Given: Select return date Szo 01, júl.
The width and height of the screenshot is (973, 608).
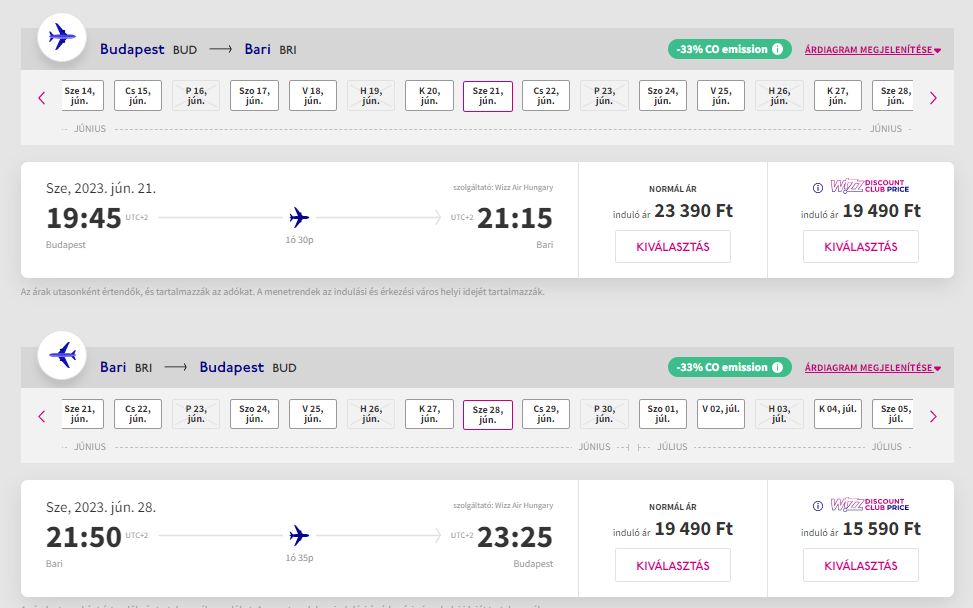Looking at the screenshot, I should 663,414.
